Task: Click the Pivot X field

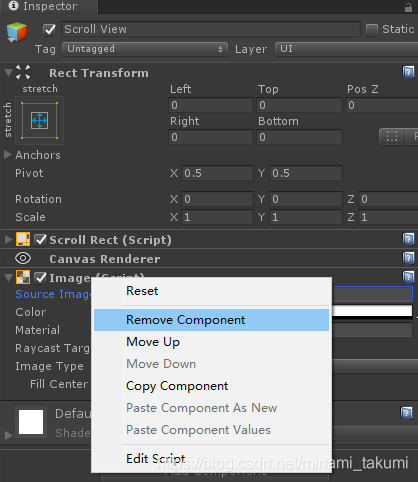Action: [x=217, y=173]
